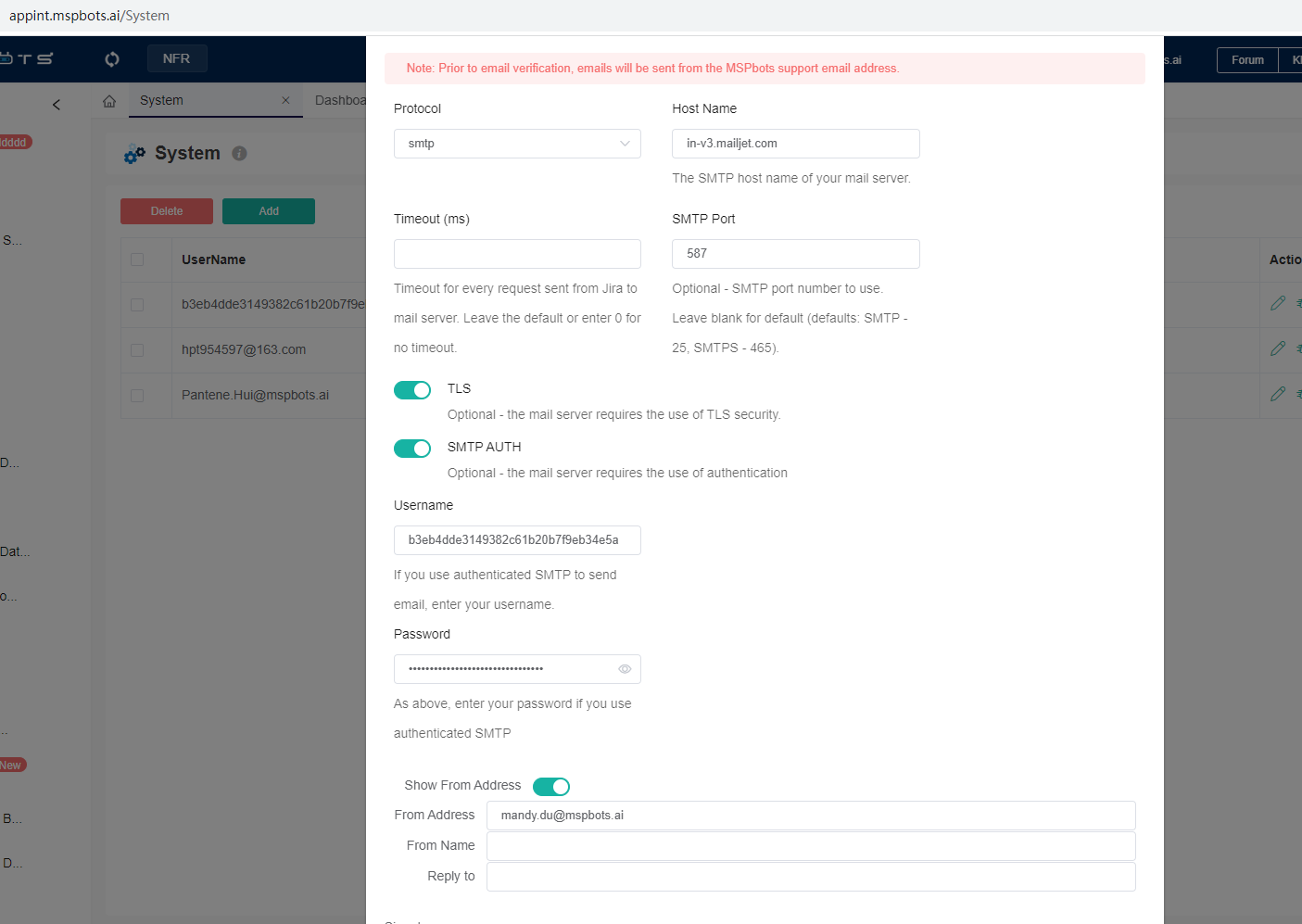Screen dimensions: 1302x924
Task: Collapse sidebar with the left arrow icon
Action: [x=57, y=105]
